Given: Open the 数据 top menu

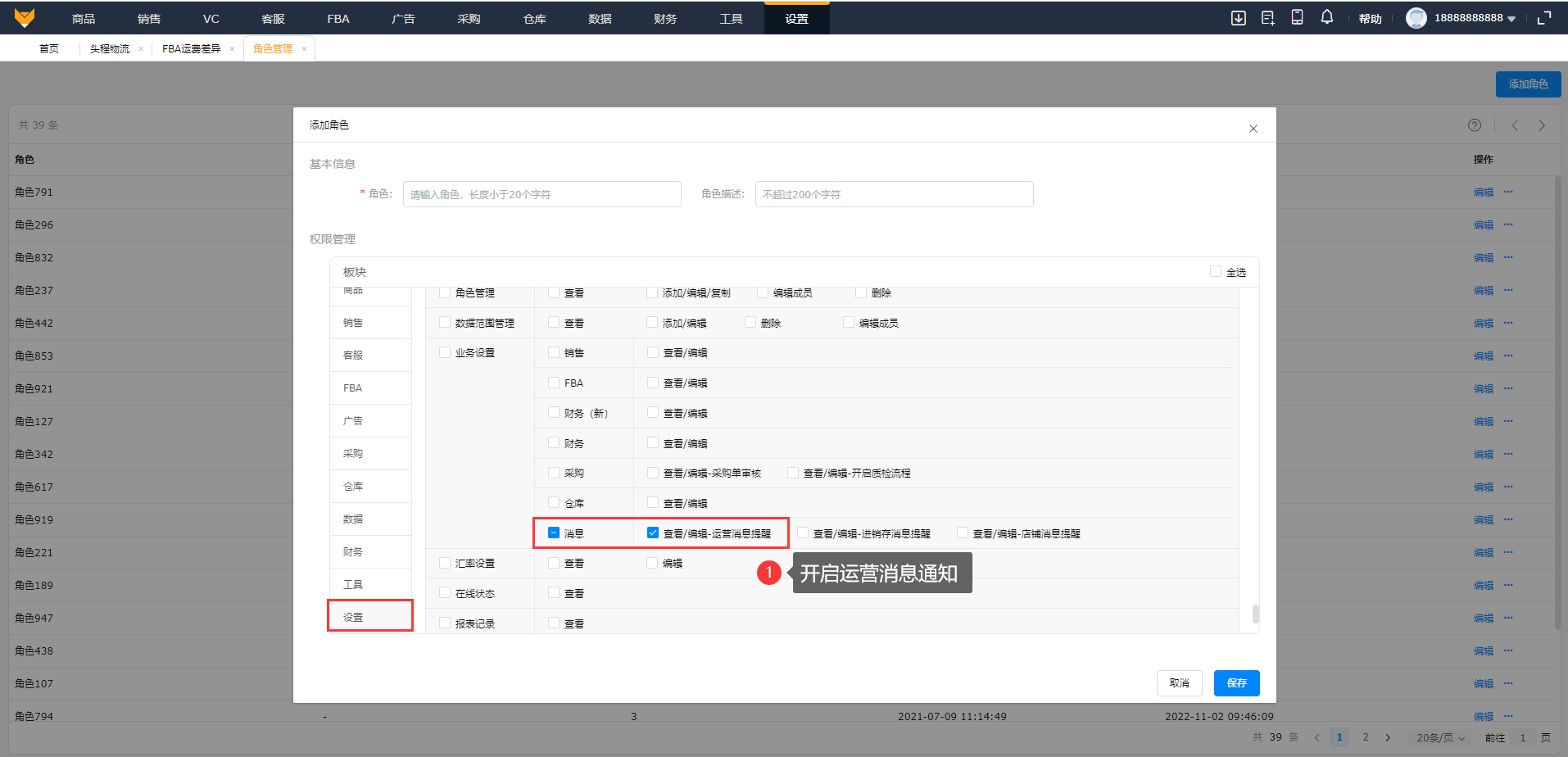Looking at the screenshot, I should pos(600,18).
